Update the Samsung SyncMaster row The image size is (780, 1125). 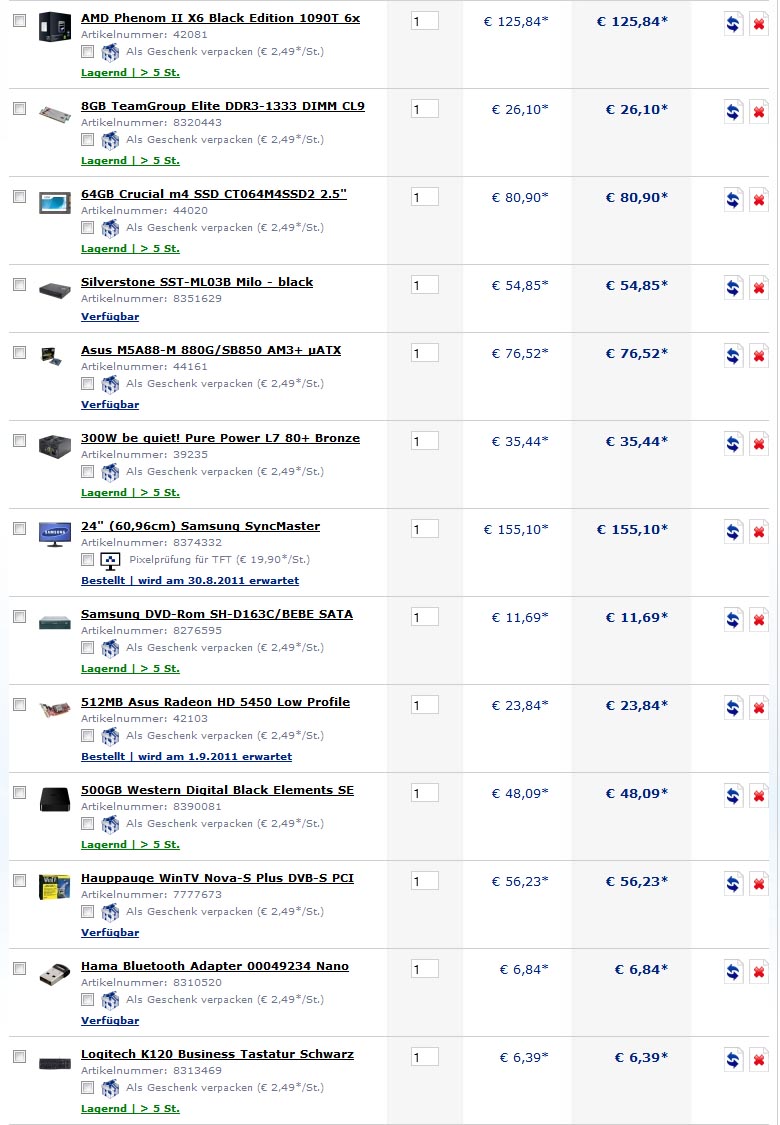(733, 532)
